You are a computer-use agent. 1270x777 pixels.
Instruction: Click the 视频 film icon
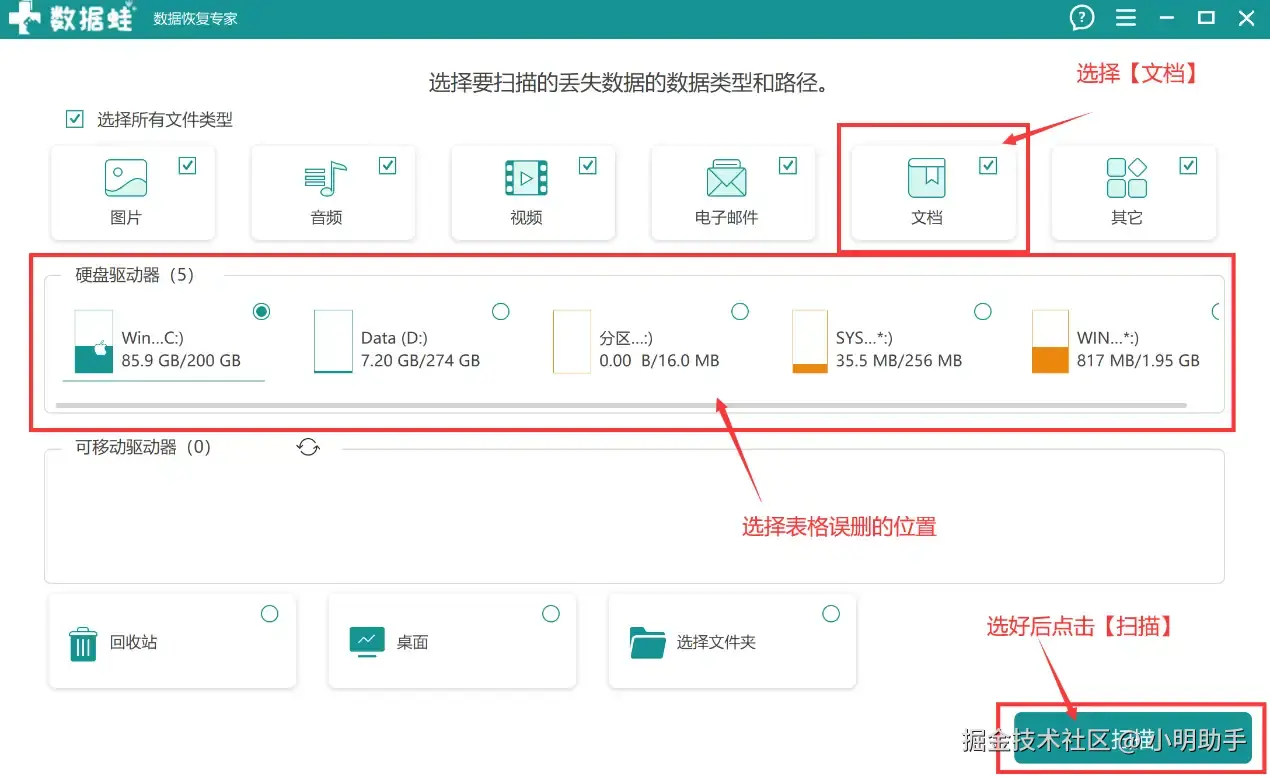tap(526, 178)
